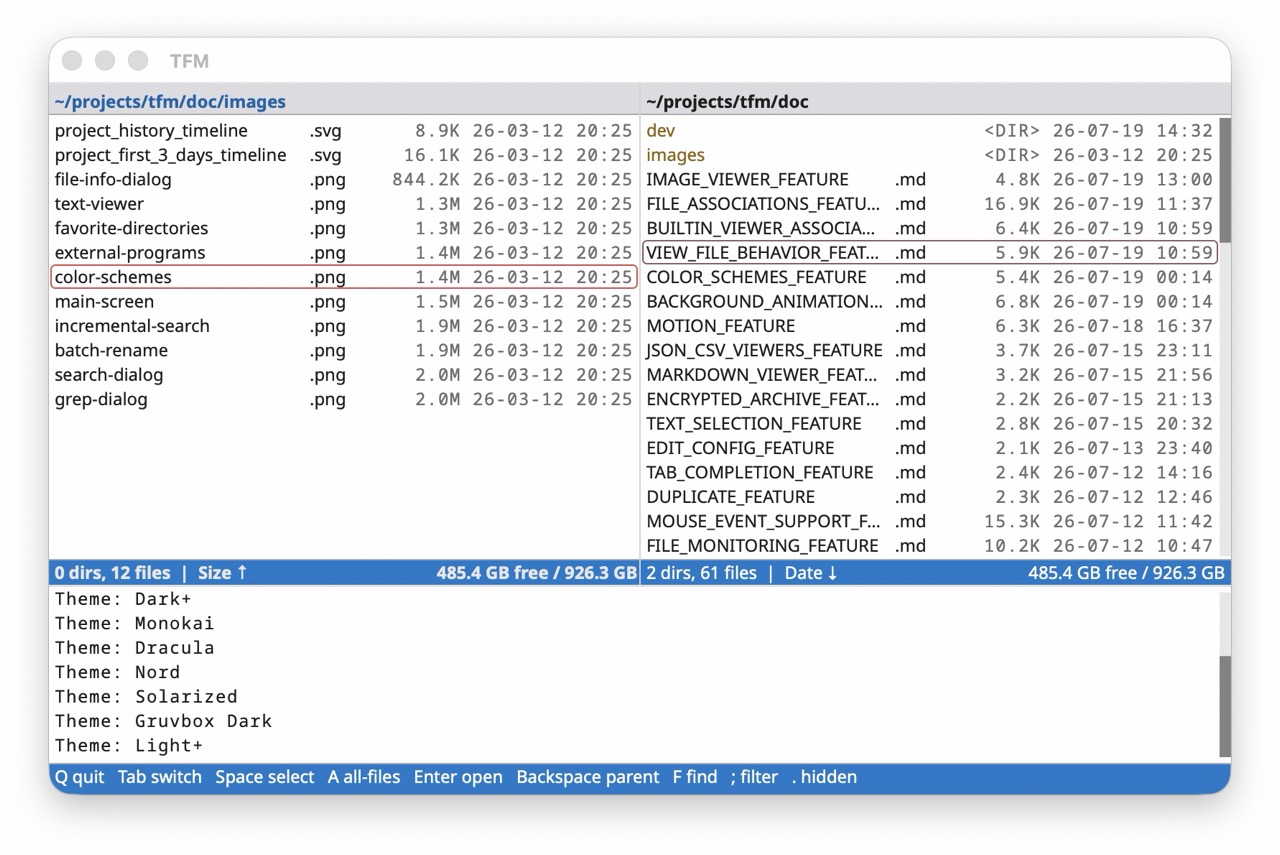The width and height of the screenshot is (1280, 855).
Task: Click the free space readout under the left pane
Action: pos(536,573)
